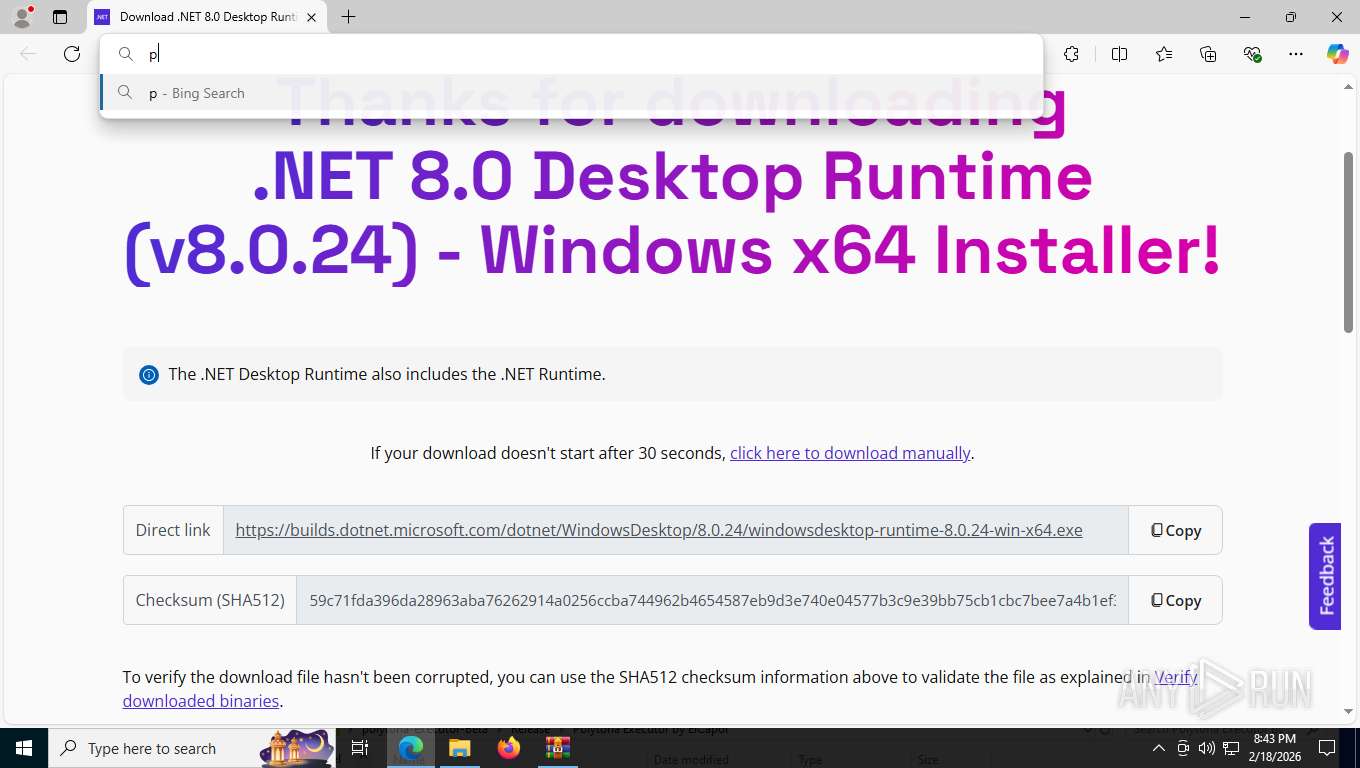Click the 'click here to download manually' link
Screen dimensions: 1360x768
coord(850,453)
